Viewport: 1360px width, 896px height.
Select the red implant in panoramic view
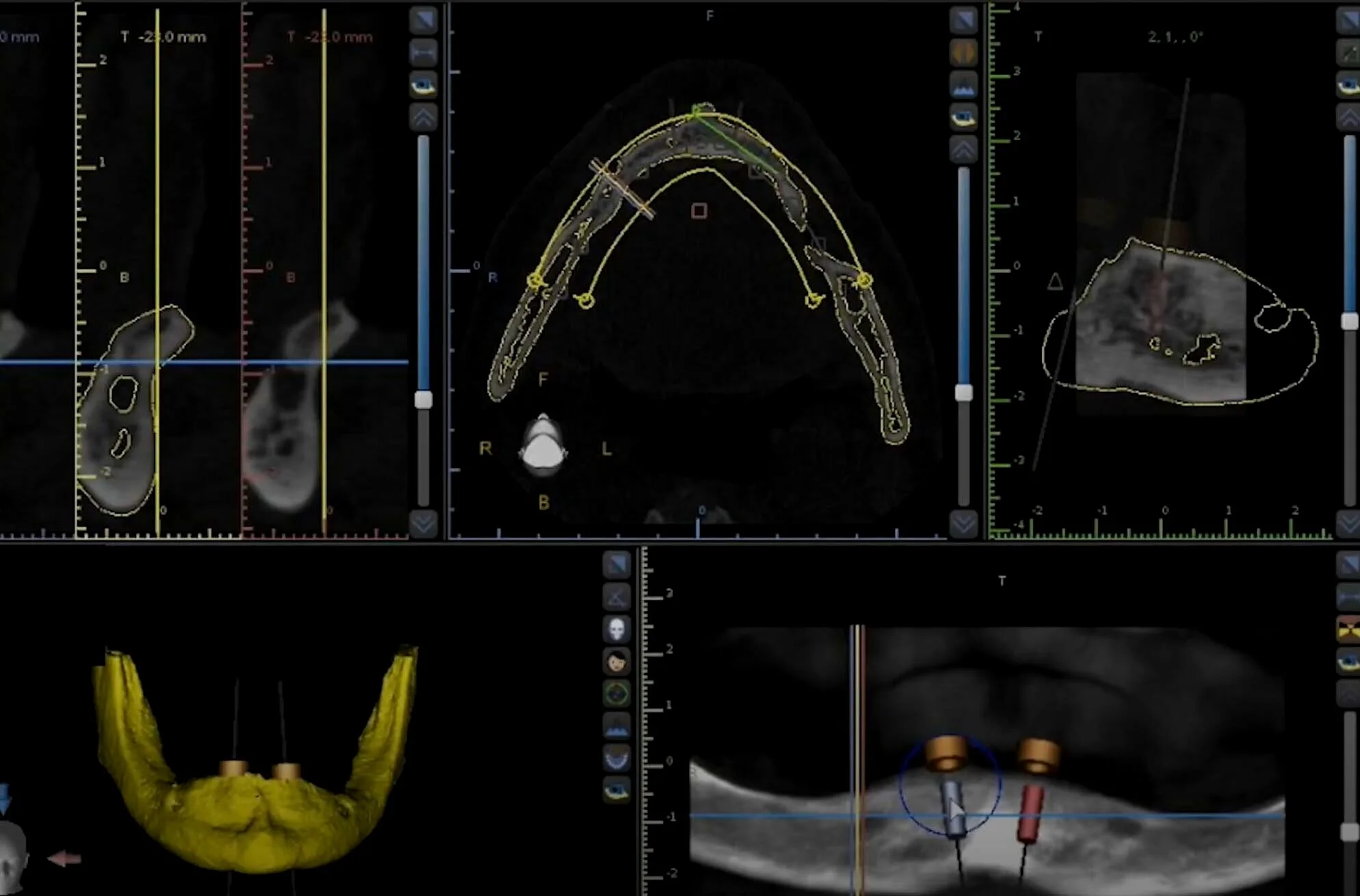pos(1031,813)
